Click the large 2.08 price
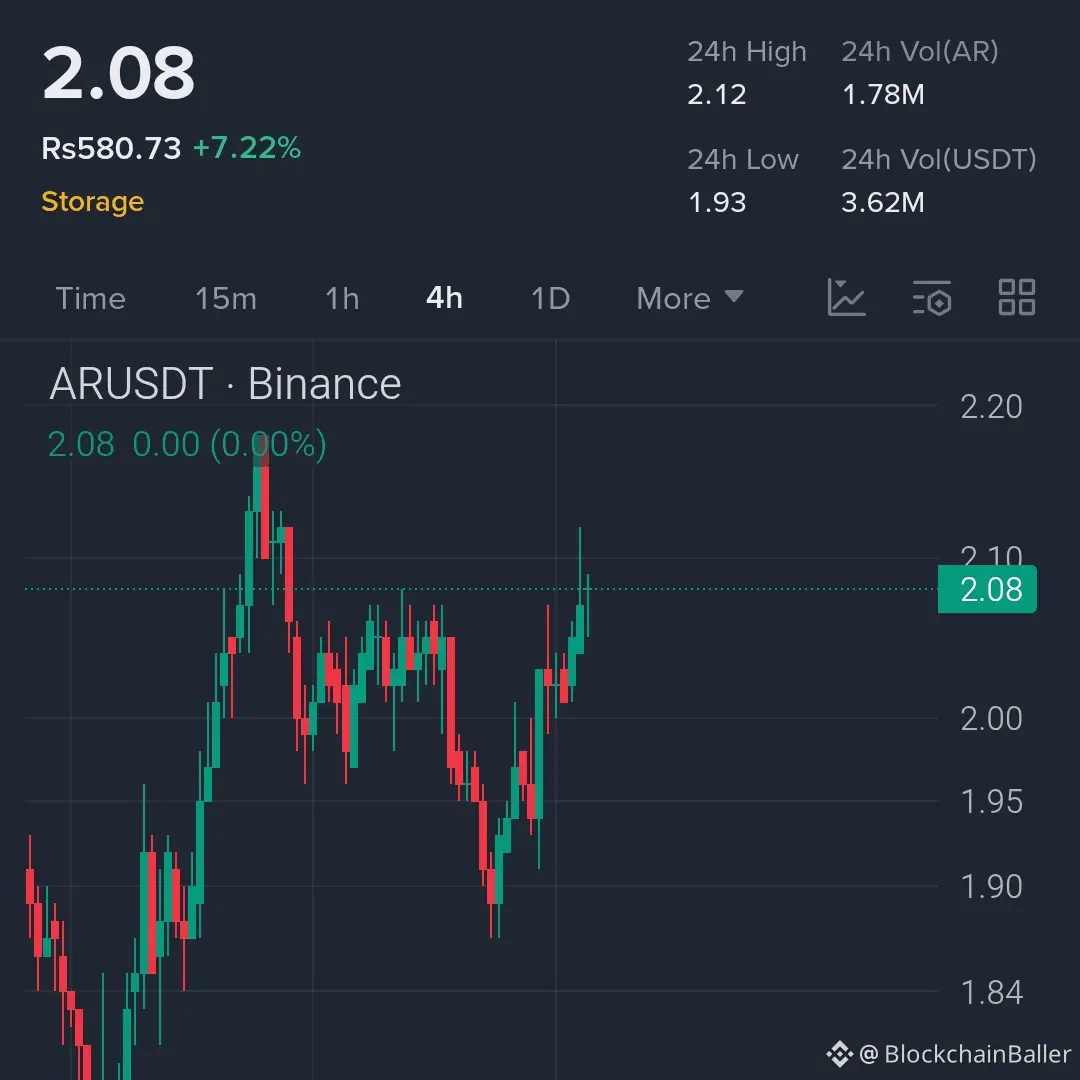 pyautogui.click(x=118, y=73)
